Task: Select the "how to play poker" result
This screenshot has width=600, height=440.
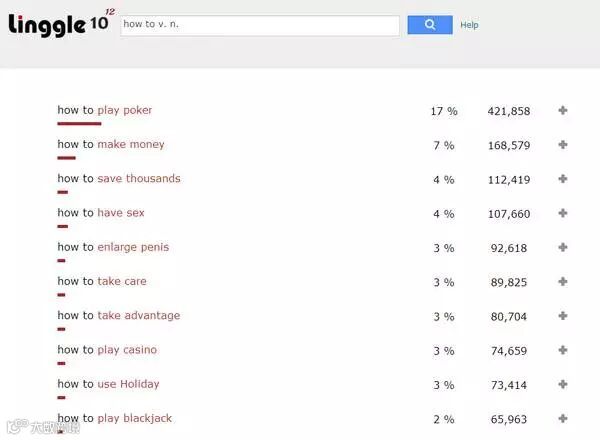Action: 105,110
